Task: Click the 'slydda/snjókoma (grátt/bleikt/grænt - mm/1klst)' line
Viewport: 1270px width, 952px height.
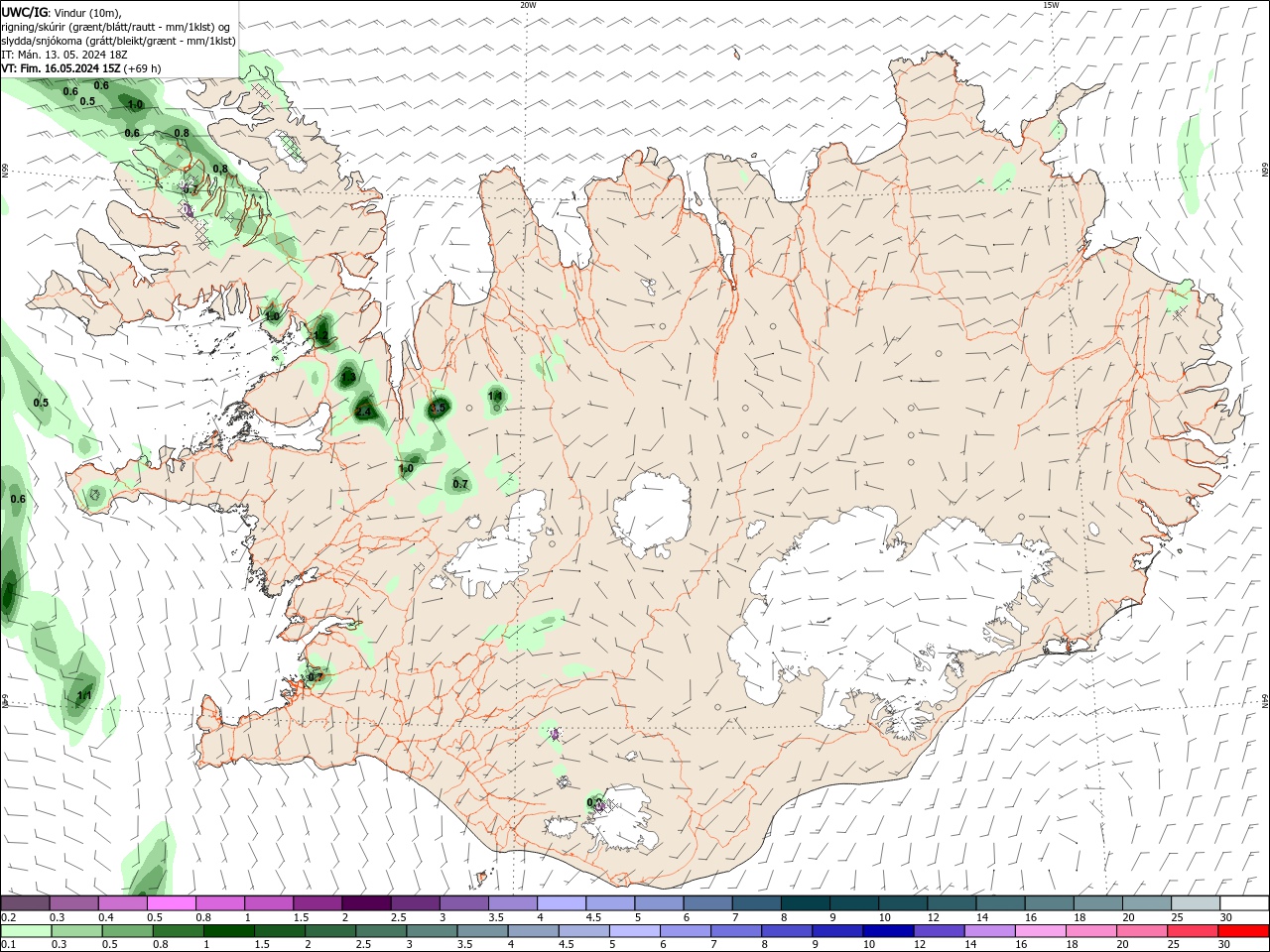Action: (x=119, y=41)
